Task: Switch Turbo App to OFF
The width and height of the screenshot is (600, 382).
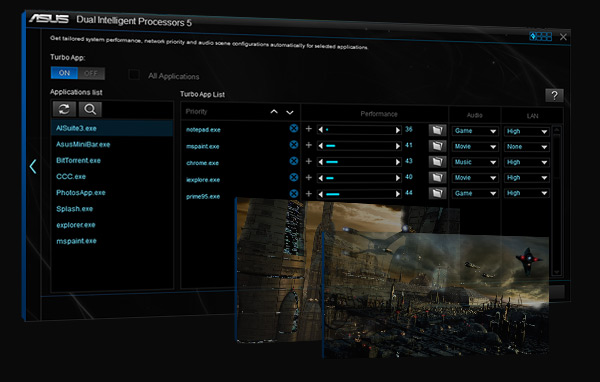Action: tap(91, 73)
